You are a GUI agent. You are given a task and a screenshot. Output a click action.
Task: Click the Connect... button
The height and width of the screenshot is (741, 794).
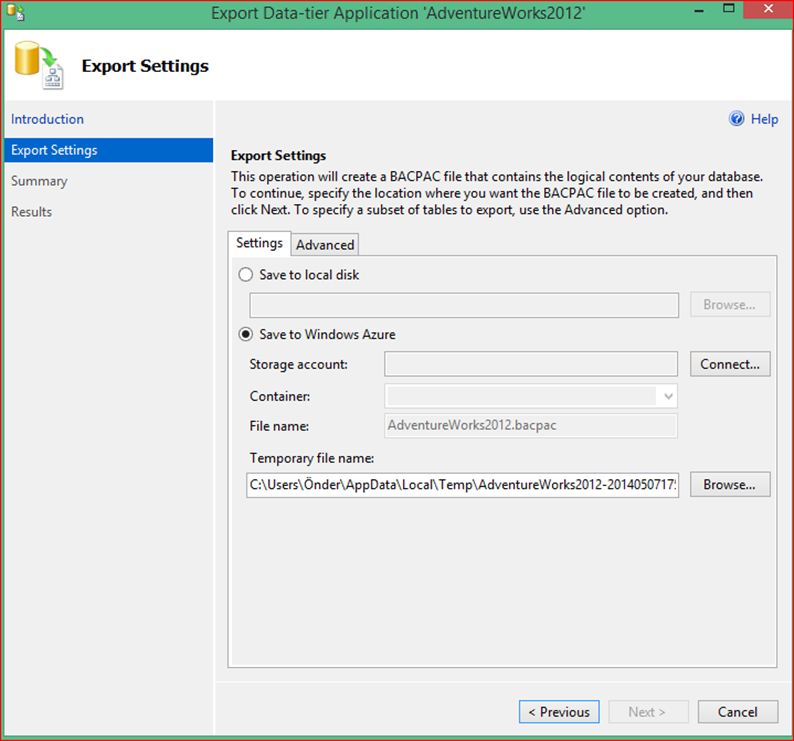(730, 364)
